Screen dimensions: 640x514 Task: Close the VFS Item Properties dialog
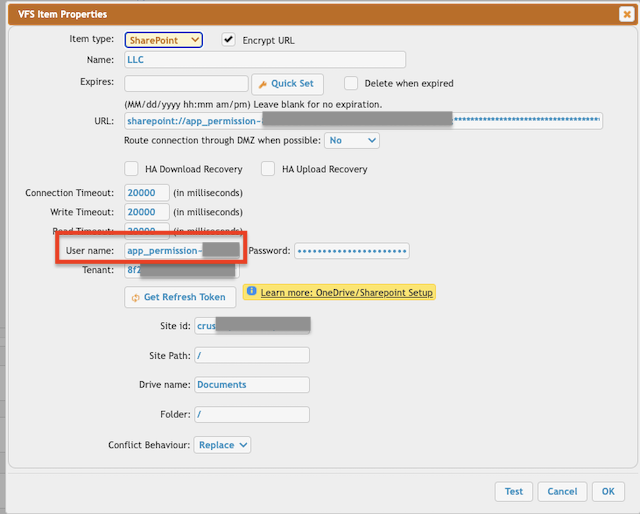pos(627,14)
